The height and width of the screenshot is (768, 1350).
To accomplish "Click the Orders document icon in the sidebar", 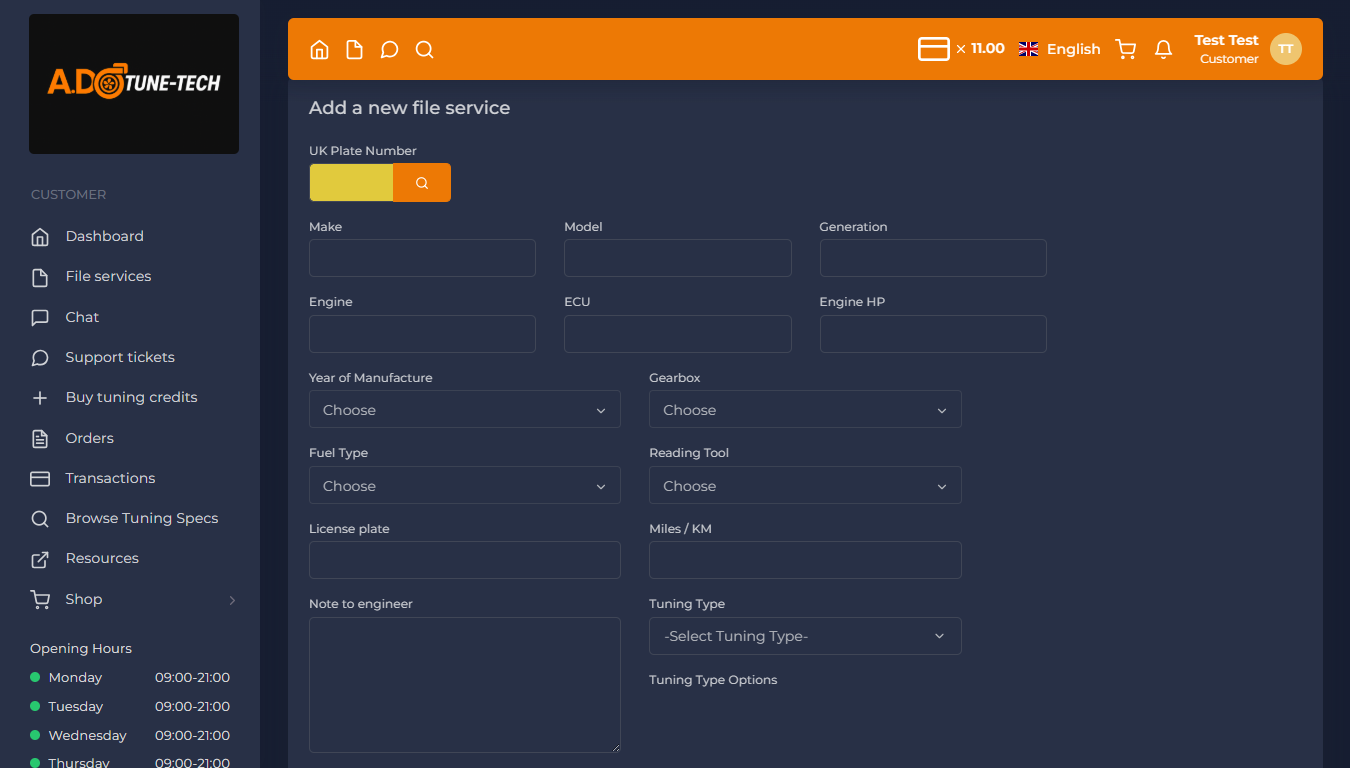I will pyautogui.click(x=40, y=438).
